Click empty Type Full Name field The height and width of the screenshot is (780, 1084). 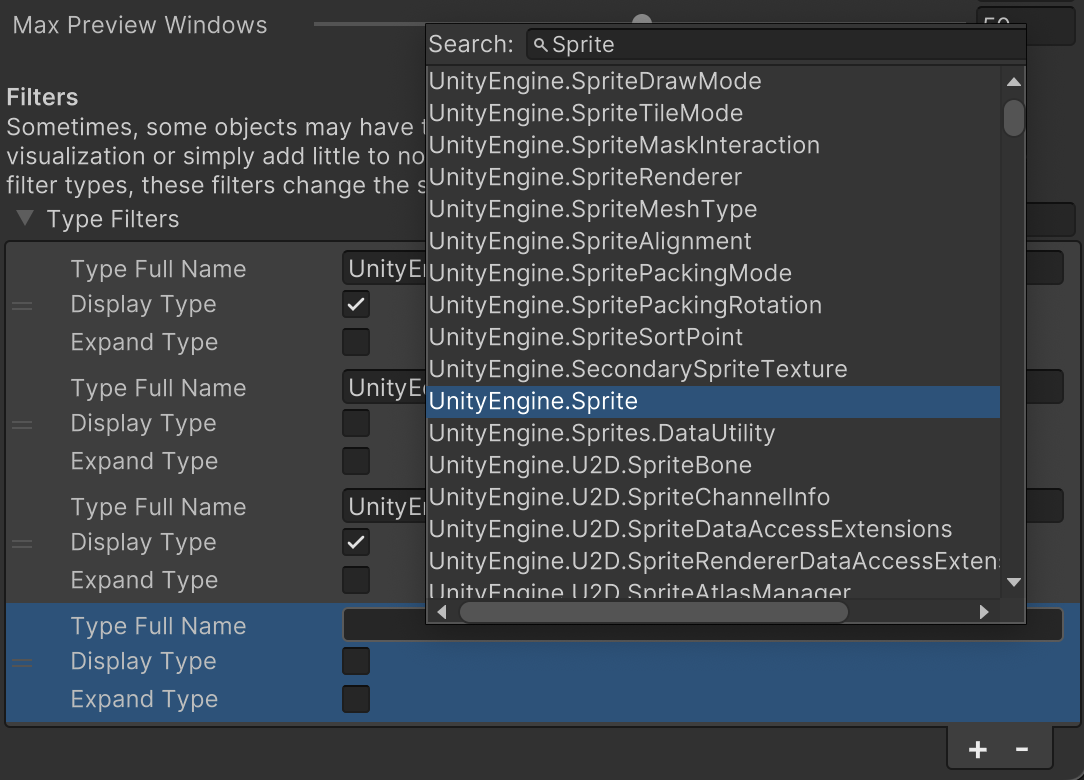[x=702, y=625]
